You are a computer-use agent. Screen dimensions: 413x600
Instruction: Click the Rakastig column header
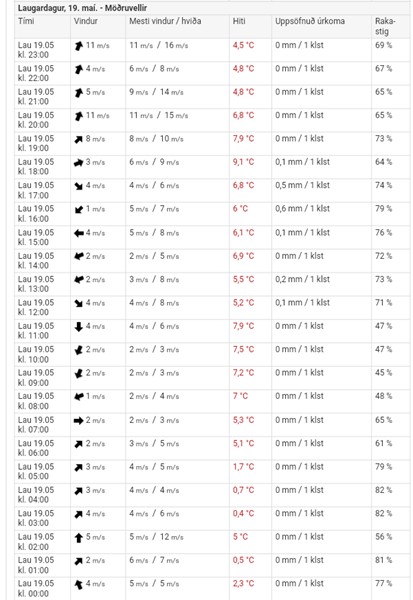(x=385, y=26)
